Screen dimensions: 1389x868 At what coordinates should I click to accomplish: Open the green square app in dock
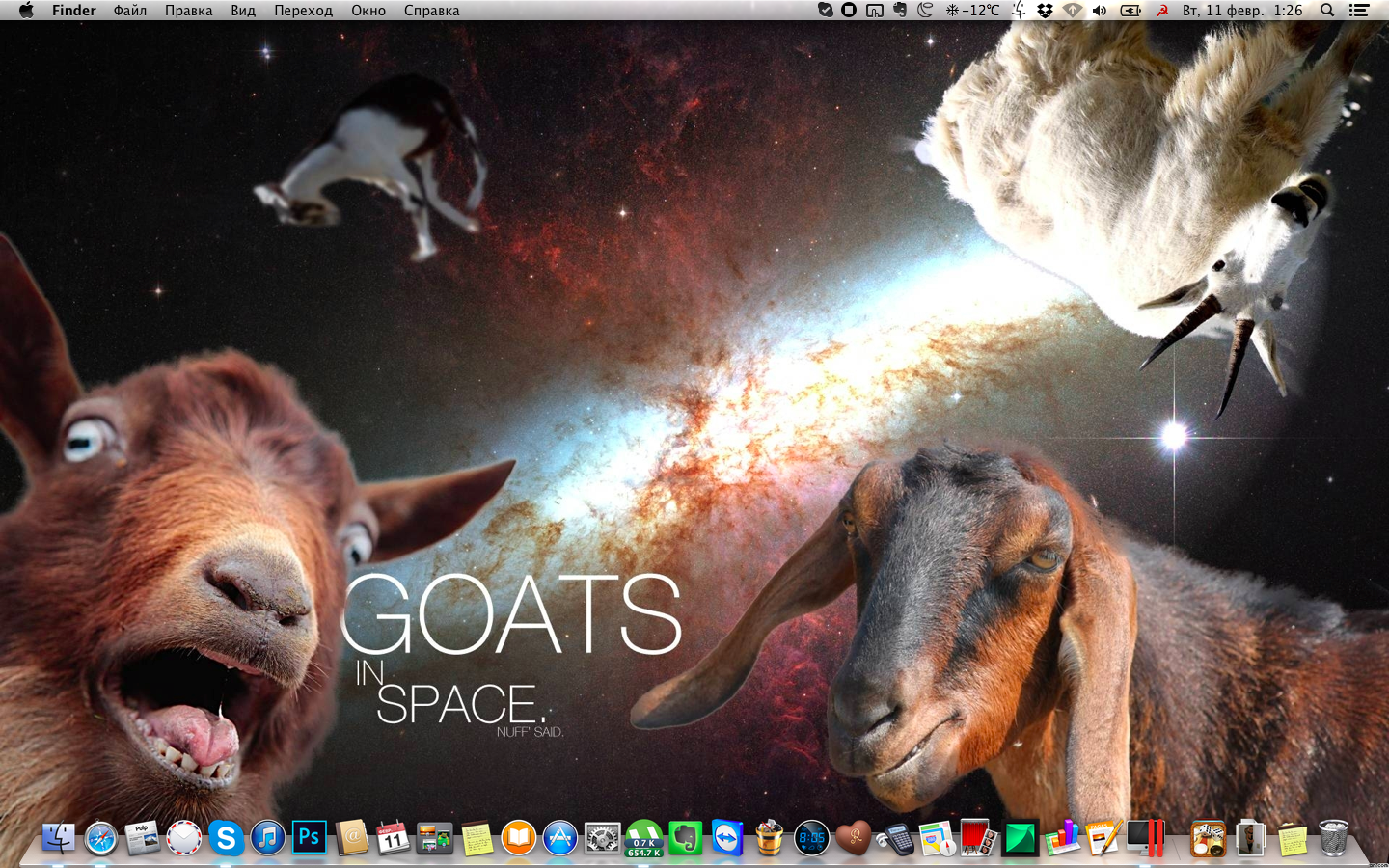1021,838
